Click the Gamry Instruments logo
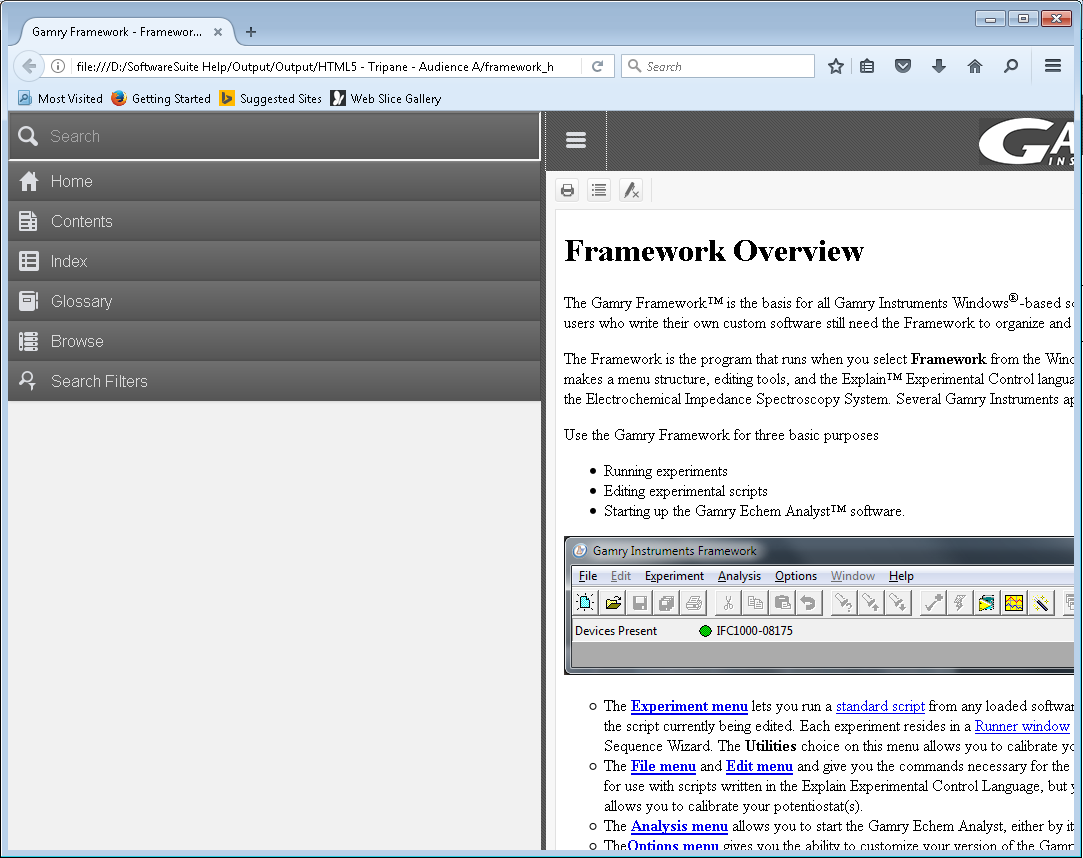1083x858 pixels. click(x=1026, y=142)
